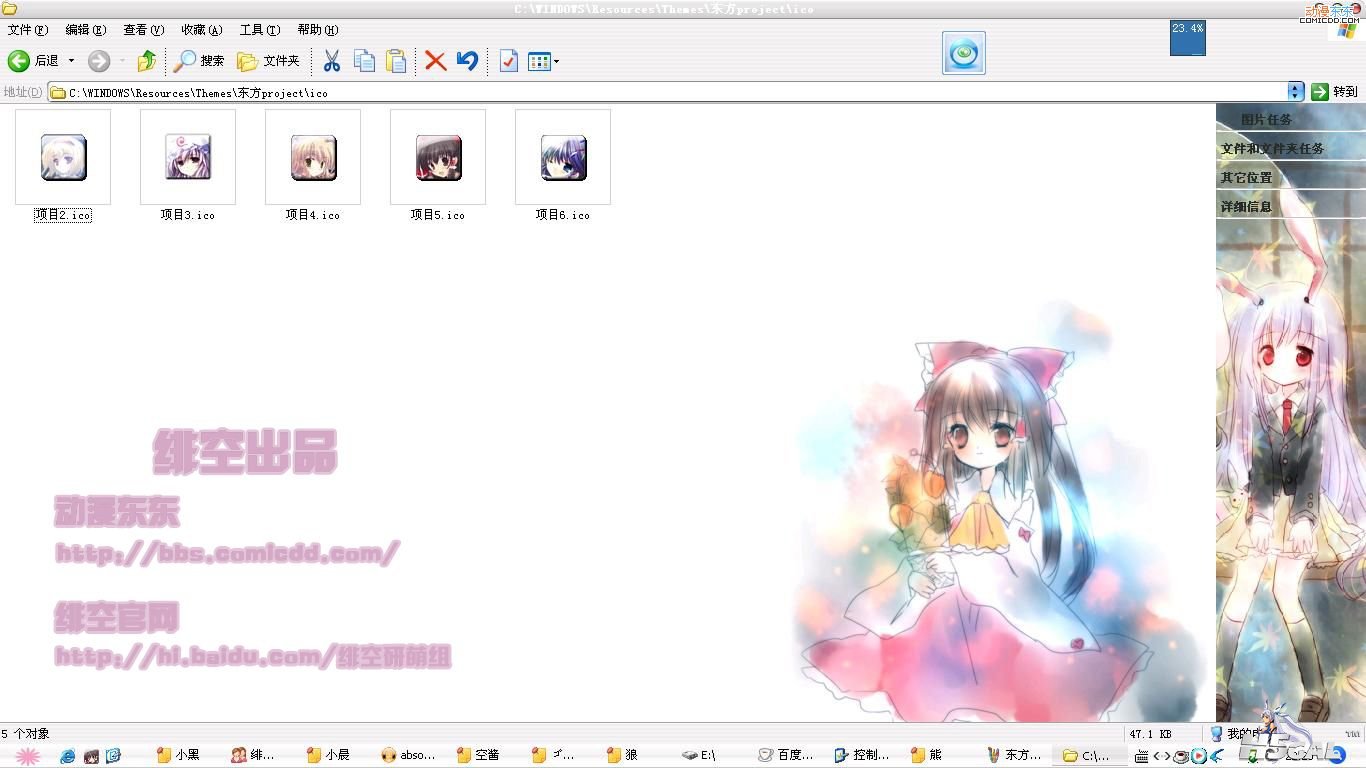
Task: Open the Back history dropdown arrow
Action: [71, 61]
